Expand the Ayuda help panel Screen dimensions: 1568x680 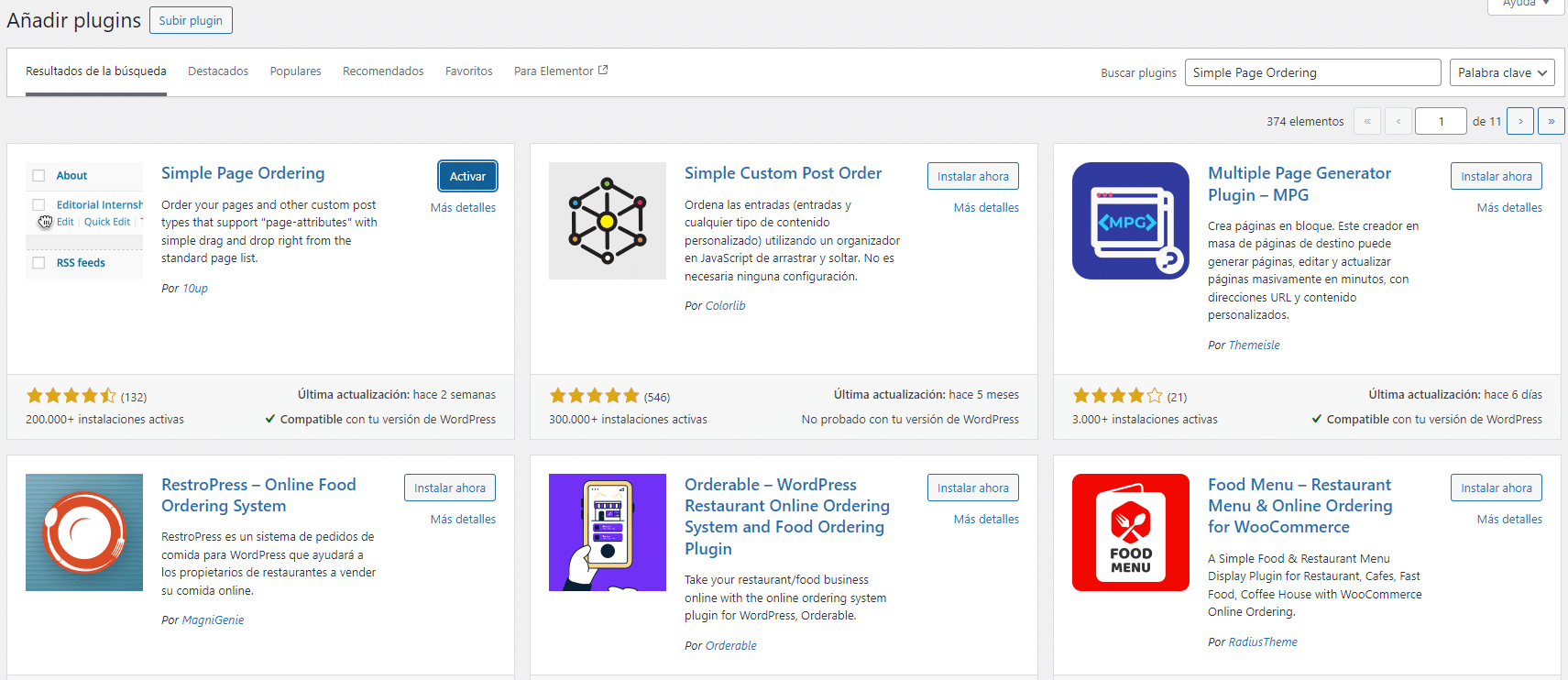pos(1525,4)
